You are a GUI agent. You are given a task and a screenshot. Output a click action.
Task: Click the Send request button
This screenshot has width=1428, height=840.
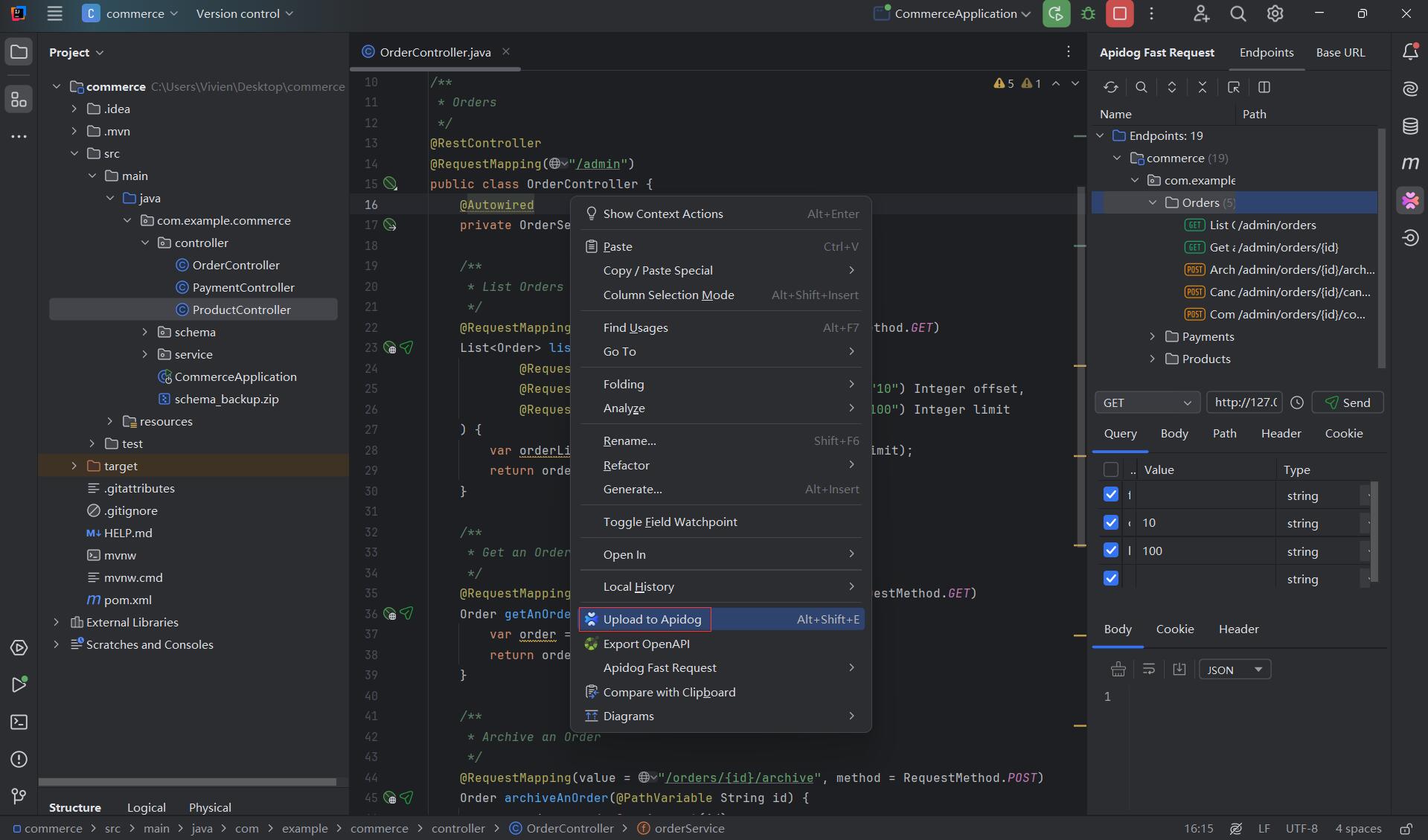pyautogui.click(x=1347, y=403)
